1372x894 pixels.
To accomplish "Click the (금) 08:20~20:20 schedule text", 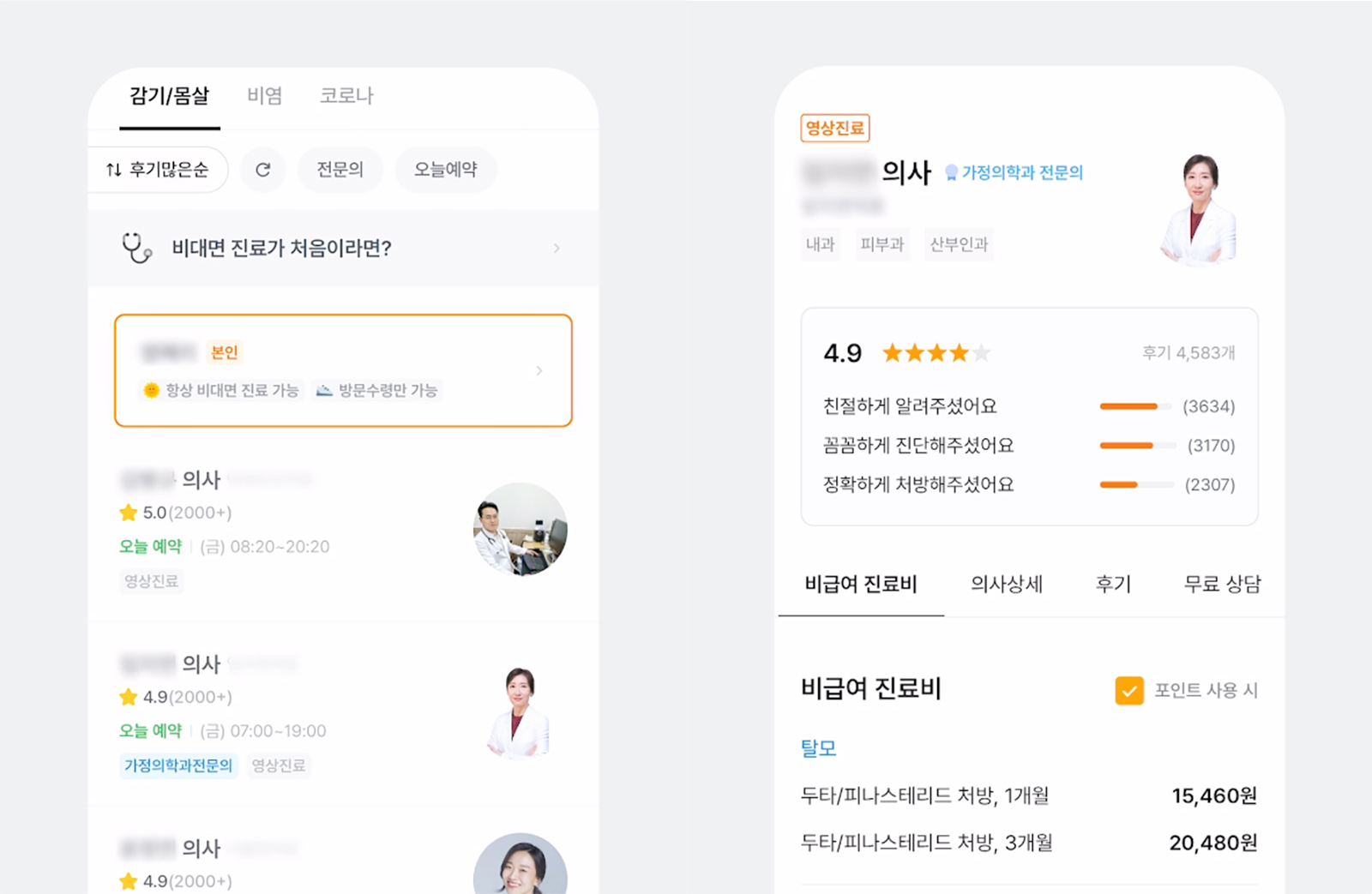I will coord(265,547).
